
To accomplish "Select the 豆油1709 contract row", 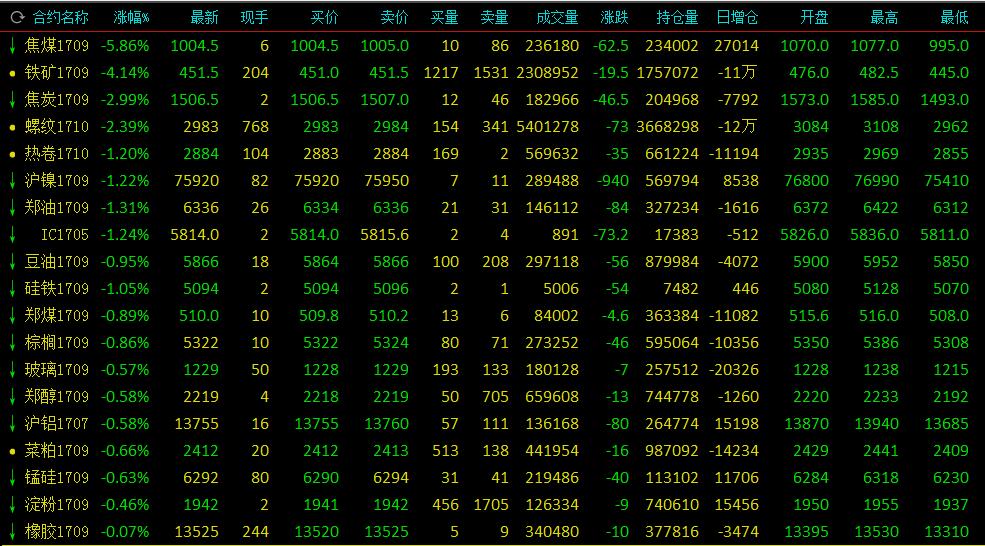I will click(x=492, y=261).
